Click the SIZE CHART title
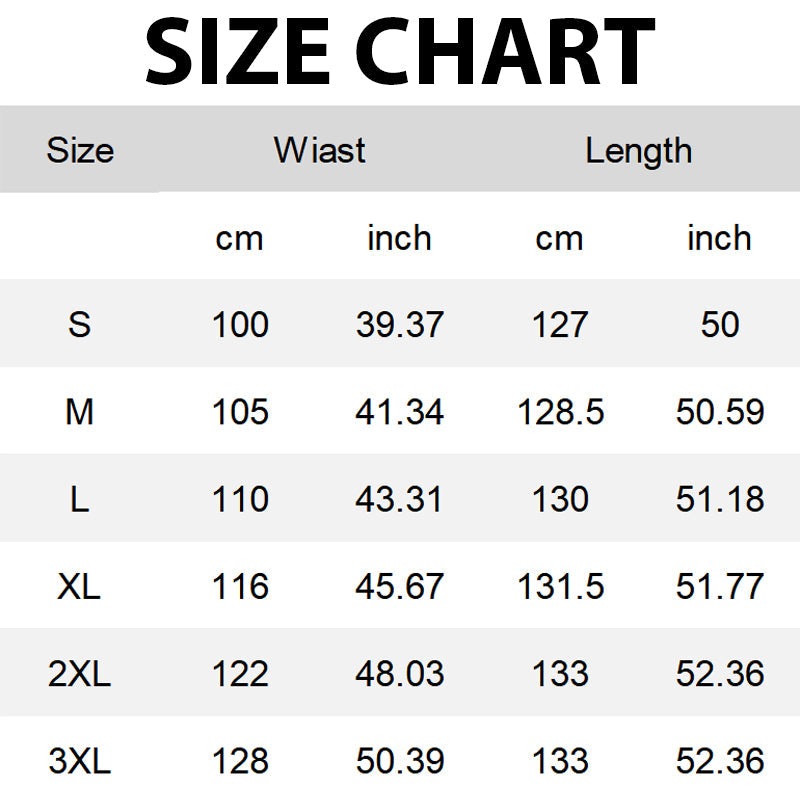800x800 pixels. (400, 52)
